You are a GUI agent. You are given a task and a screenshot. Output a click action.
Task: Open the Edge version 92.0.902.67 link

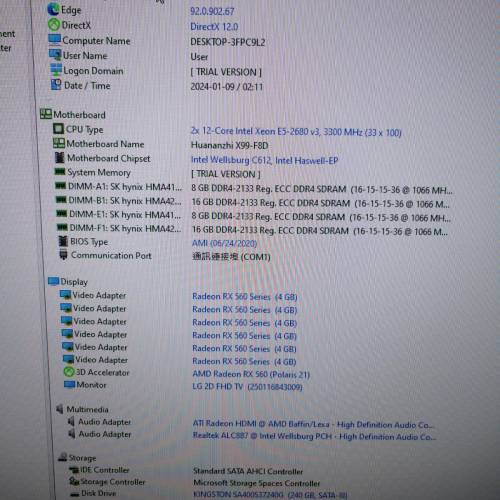[x=212, y=11]
